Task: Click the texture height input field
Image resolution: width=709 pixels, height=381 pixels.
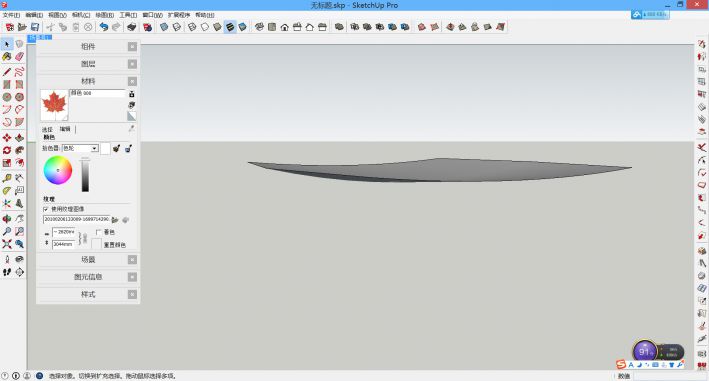Action: [63, 244]
